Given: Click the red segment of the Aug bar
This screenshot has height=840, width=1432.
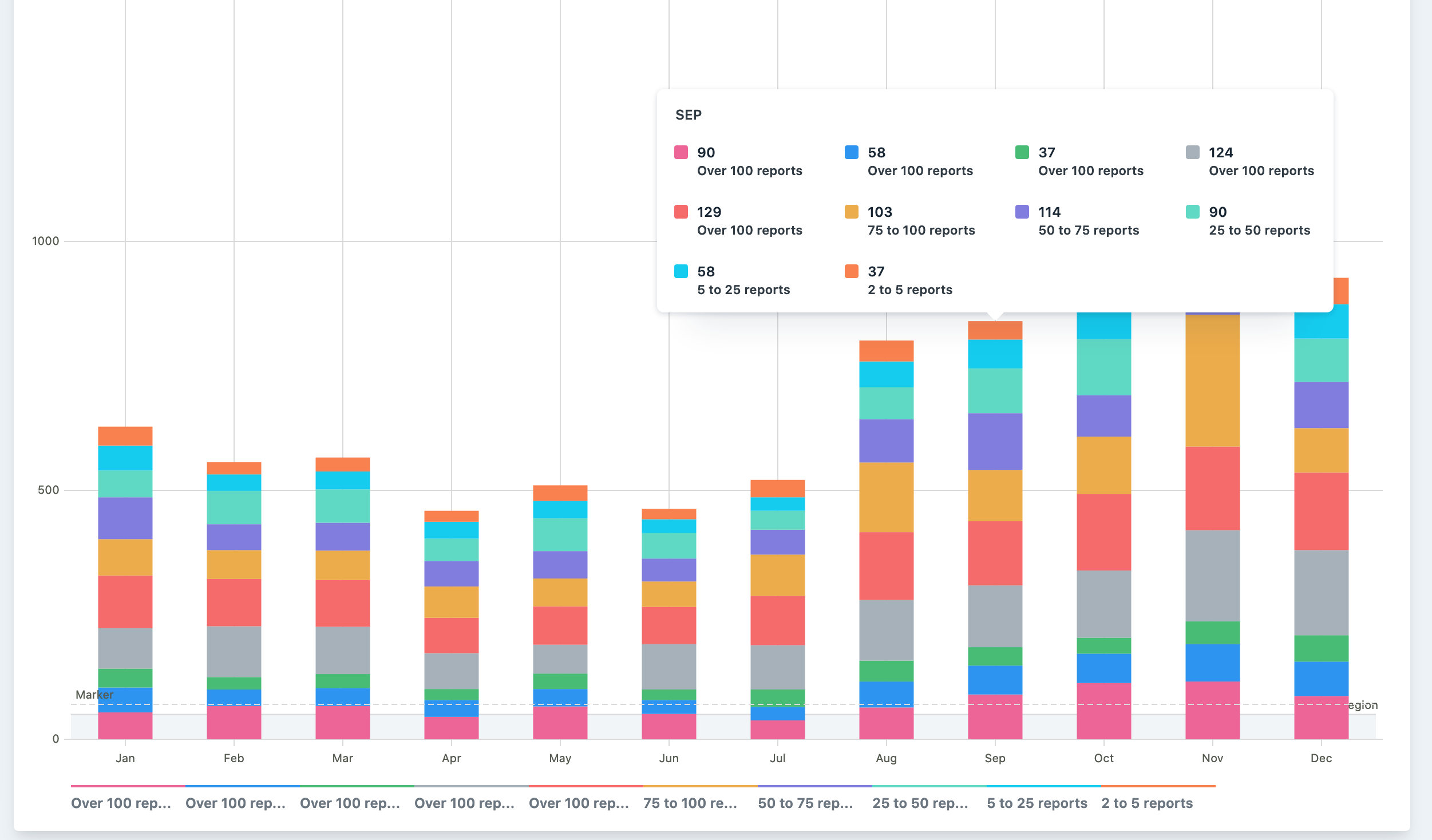Looking at the screenshot, I should [x=886, y=565].
